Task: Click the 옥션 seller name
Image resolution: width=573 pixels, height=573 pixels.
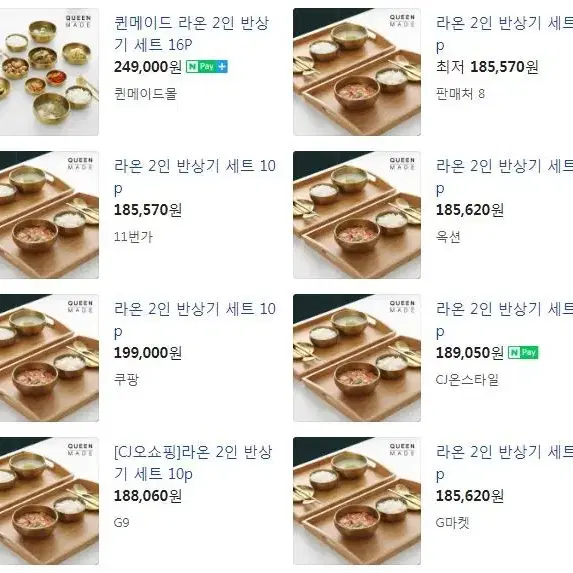Action: 448,237
